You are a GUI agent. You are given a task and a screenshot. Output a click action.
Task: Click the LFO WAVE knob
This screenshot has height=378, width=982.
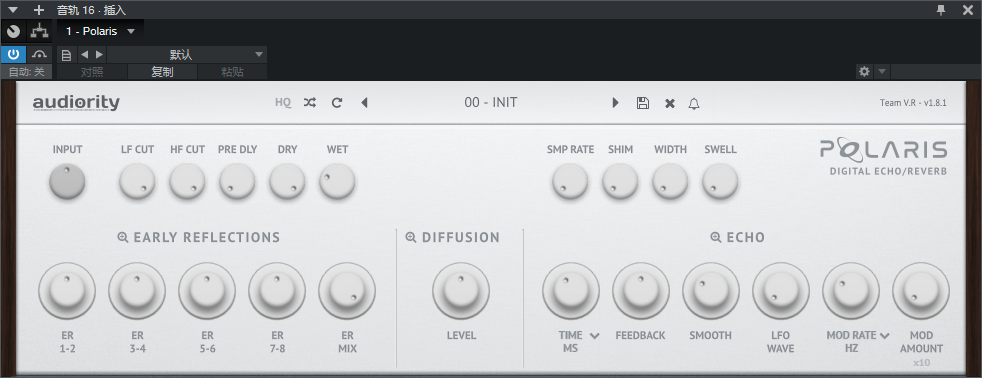click(x=781, y=291)
